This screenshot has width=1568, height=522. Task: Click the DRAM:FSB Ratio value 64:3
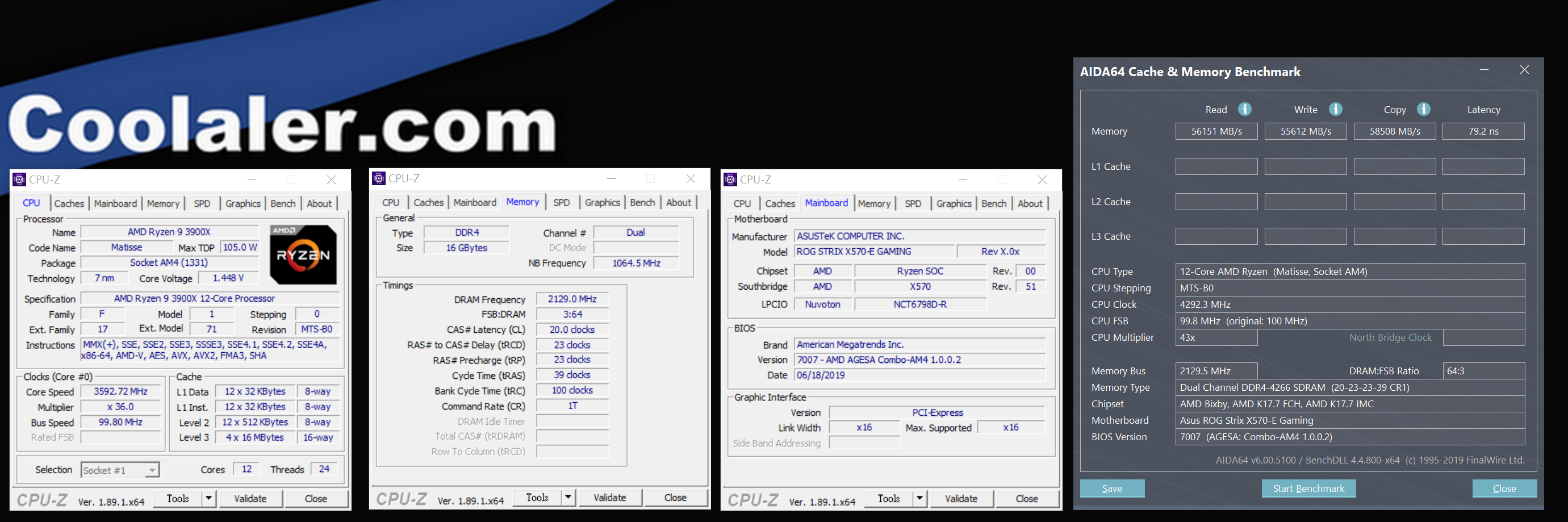pyautogui.click(x=1483, y=371)
